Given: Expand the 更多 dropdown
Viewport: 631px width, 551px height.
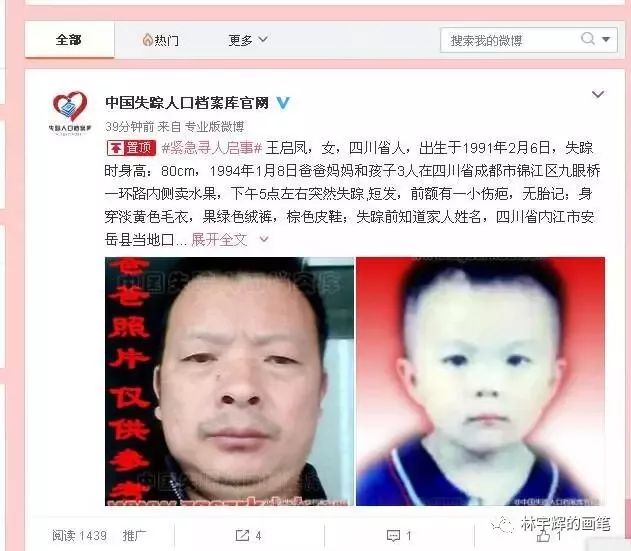Looking at the screenshot, I should pos(248,40).
